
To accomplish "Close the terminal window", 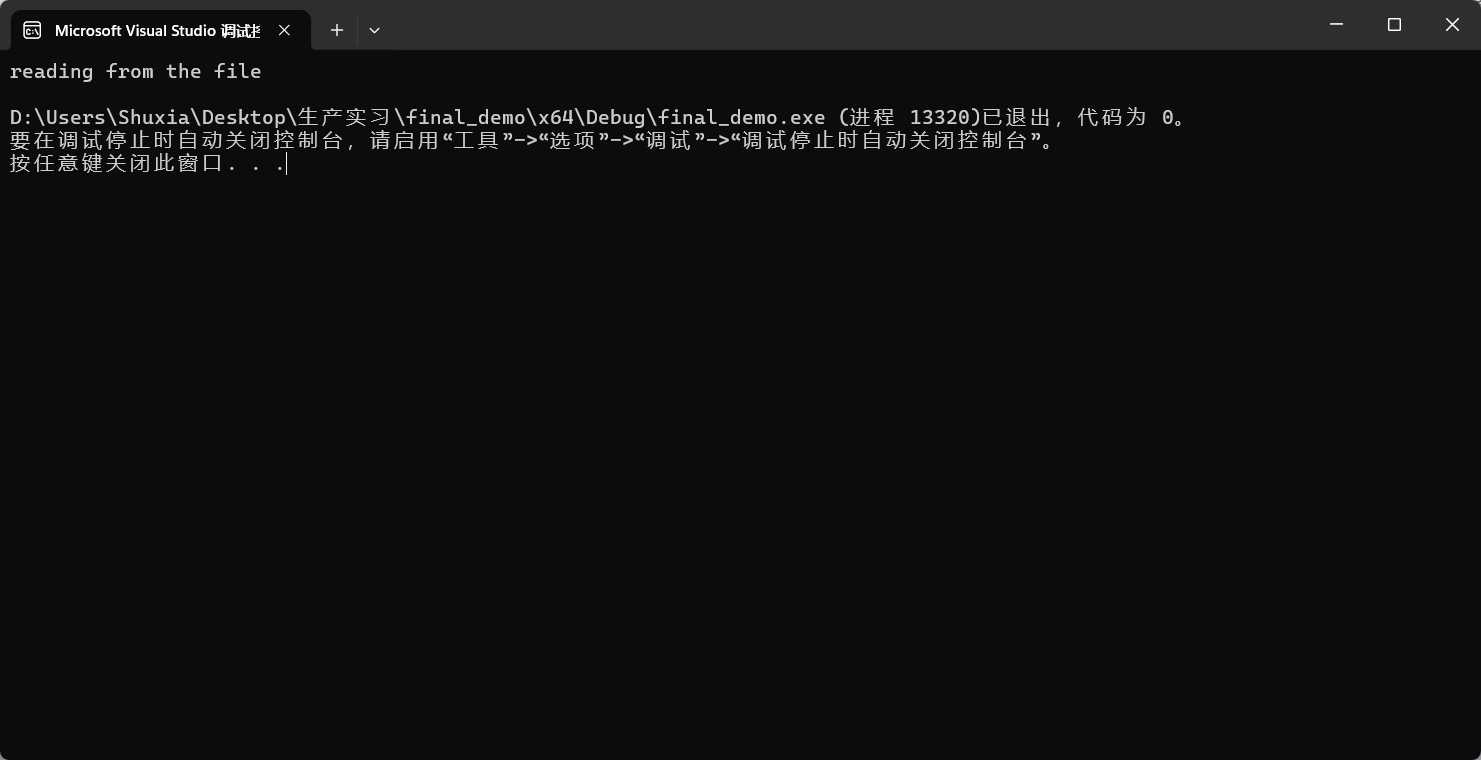I will (x=1452, y=24).
